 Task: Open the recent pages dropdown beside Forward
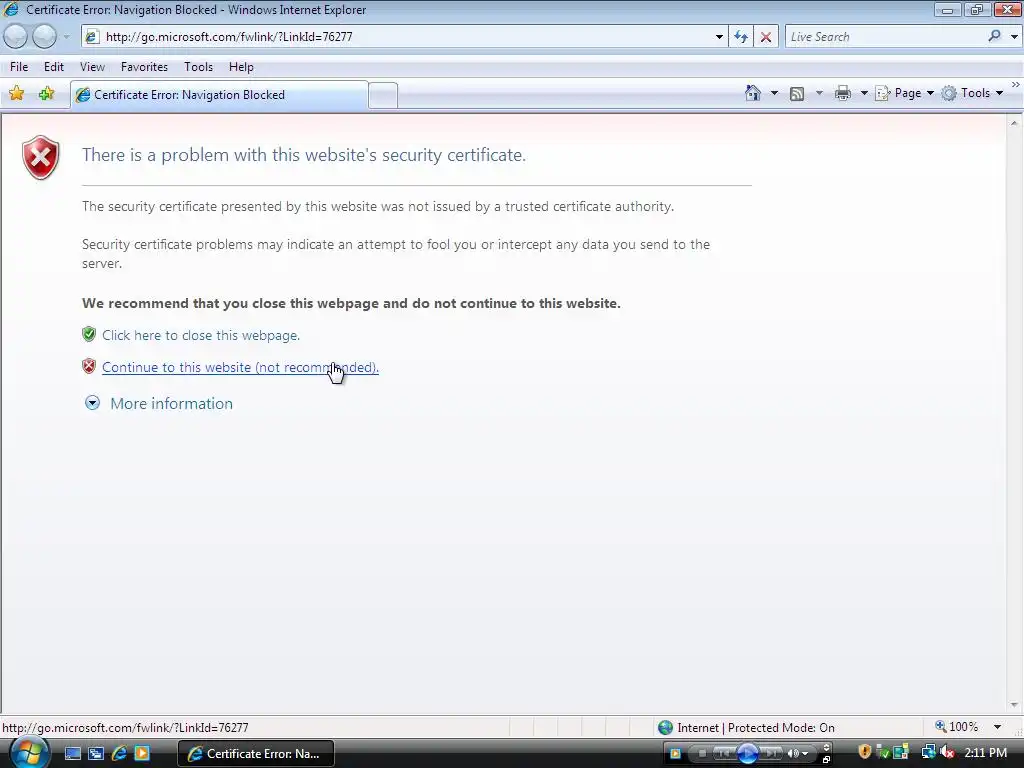[66, 37]
